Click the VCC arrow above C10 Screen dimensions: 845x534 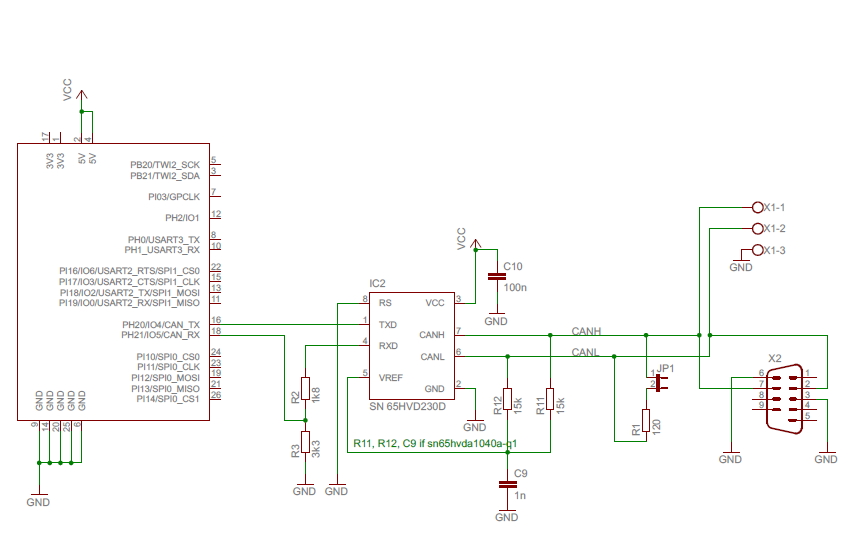click(476, 243)
